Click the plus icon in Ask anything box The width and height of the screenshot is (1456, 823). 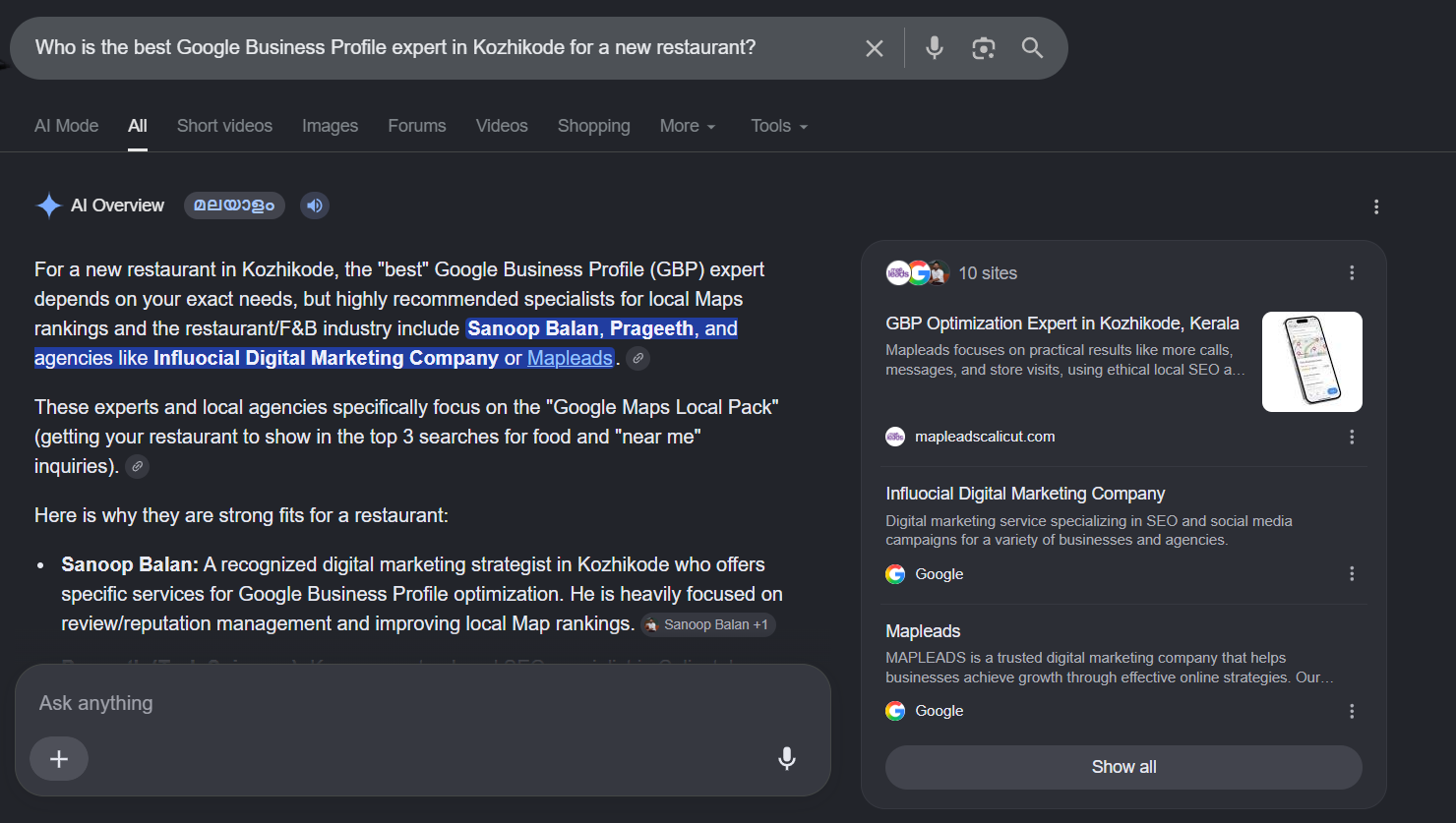(x=59, y=759)
